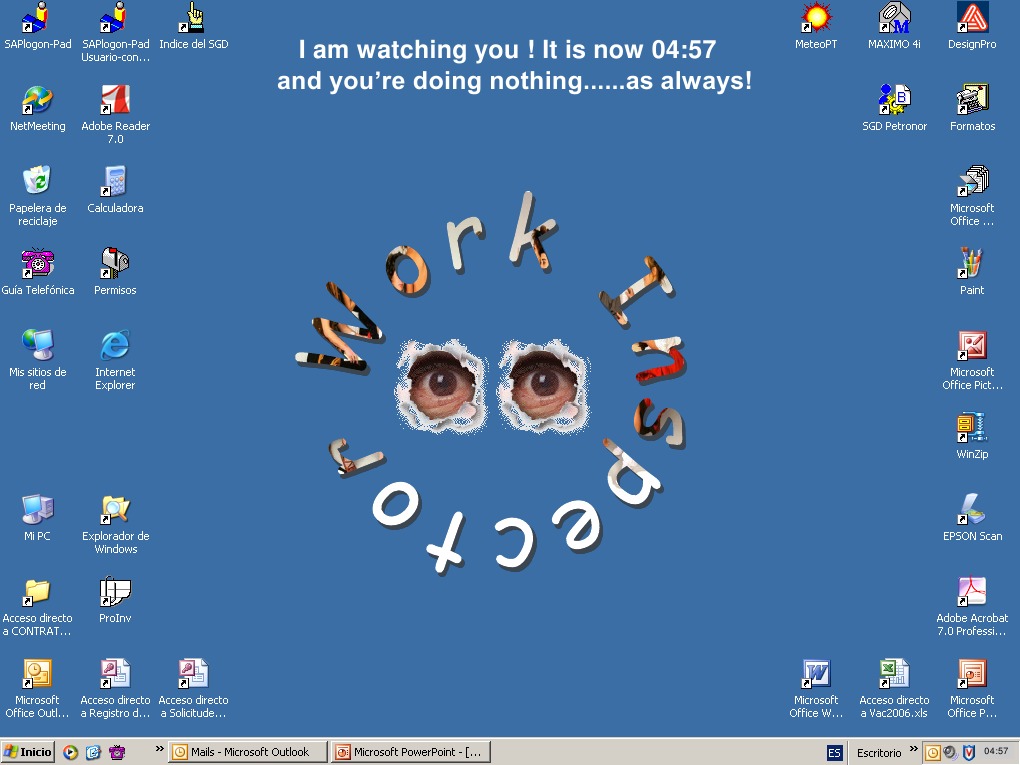The height and width of the screenshot is (765, 1020).
Task: Open DesignPro desktop shortcut
Action: coord(972,18)
